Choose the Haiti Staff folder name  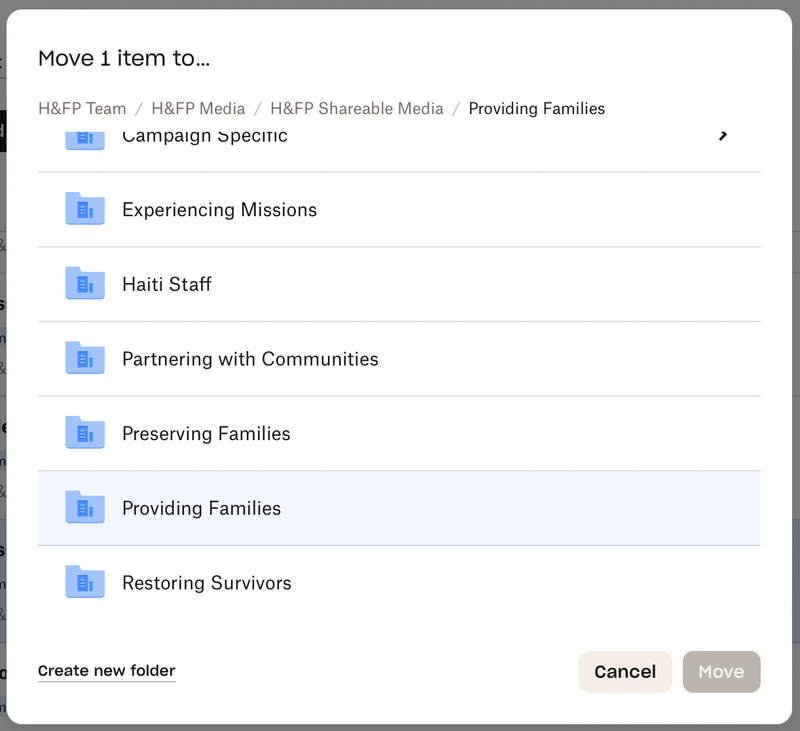click(x=167, y=284)
